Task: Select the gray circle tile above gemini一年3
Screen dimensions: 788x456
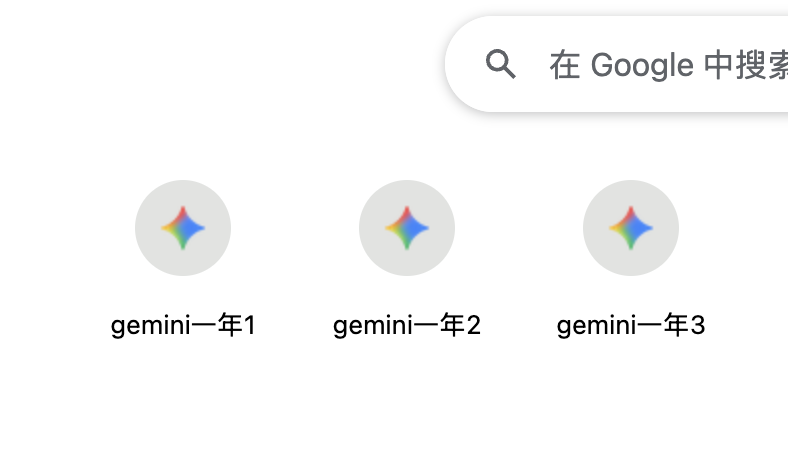Action: (x=631, y=228)
